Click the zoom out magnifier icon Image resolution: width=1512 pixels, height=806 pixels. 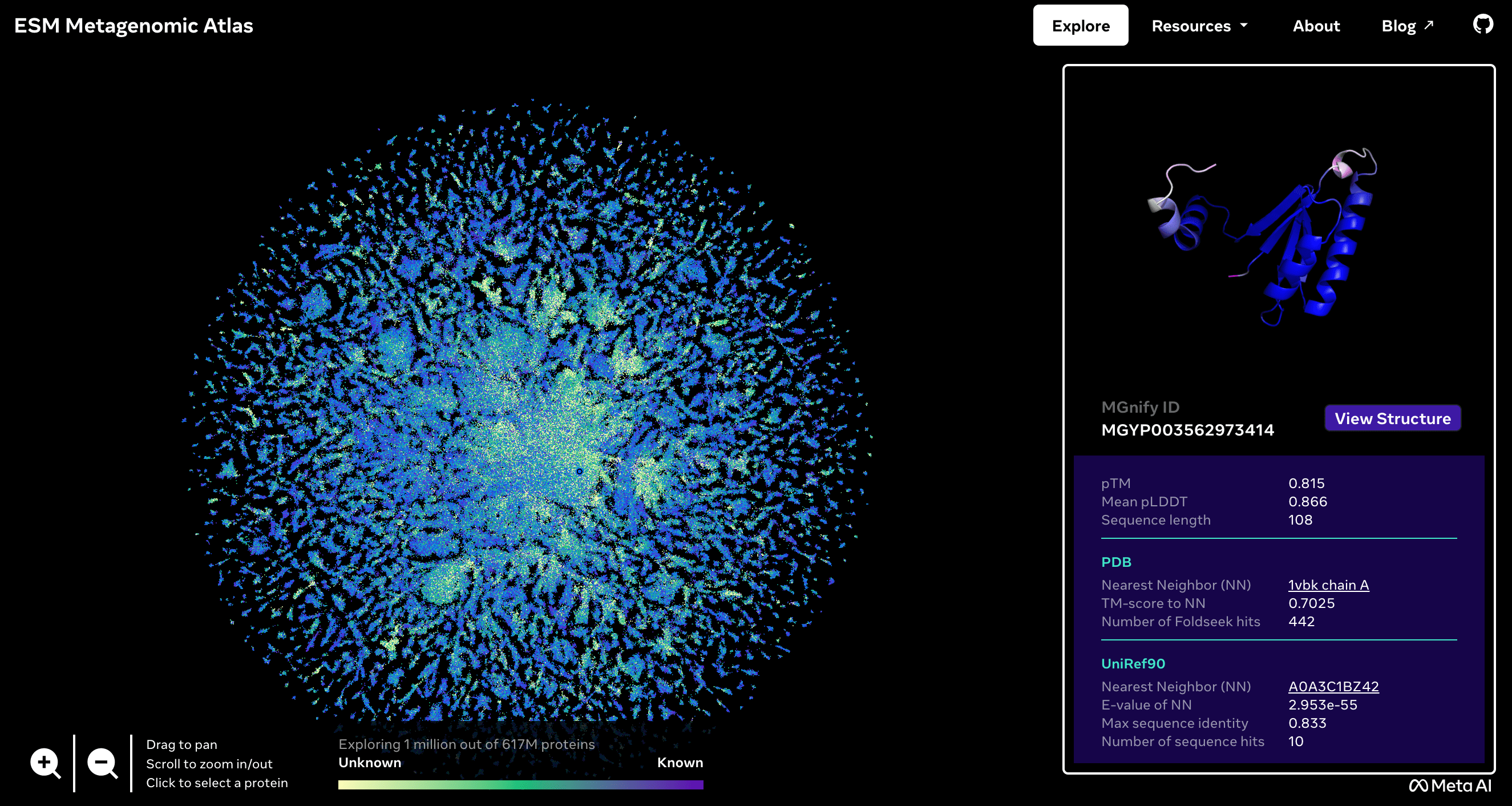(102, 763)
